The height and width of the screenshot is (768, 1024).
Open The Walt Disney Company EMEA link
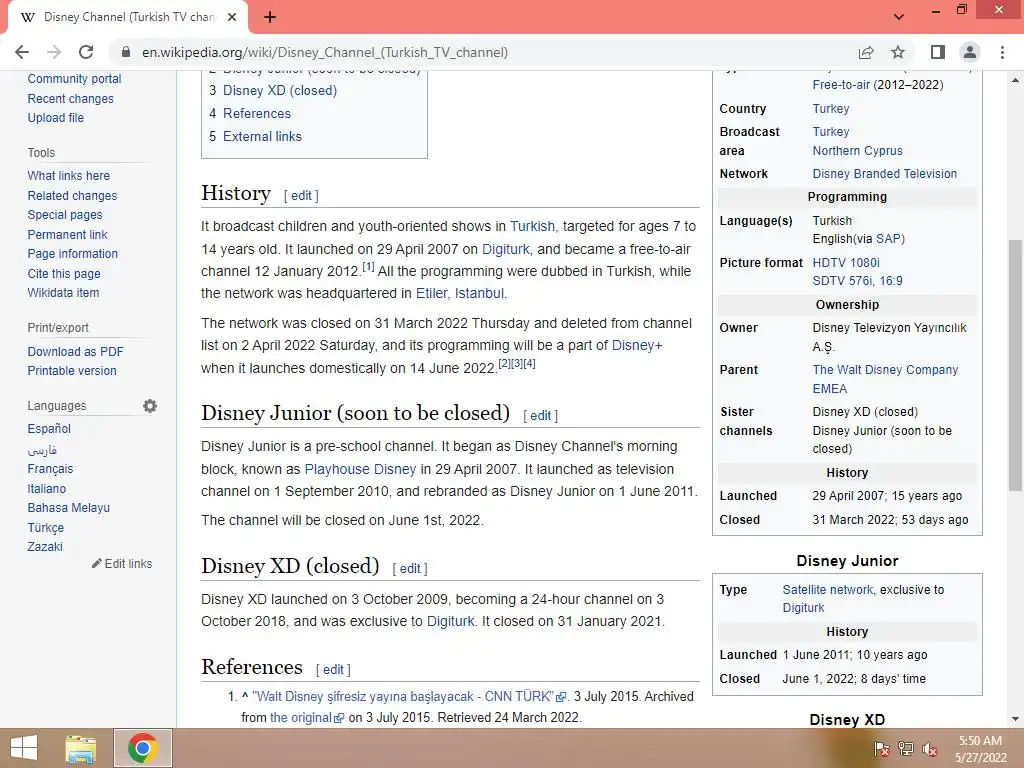pyautogui.click(x=885, y=379)
